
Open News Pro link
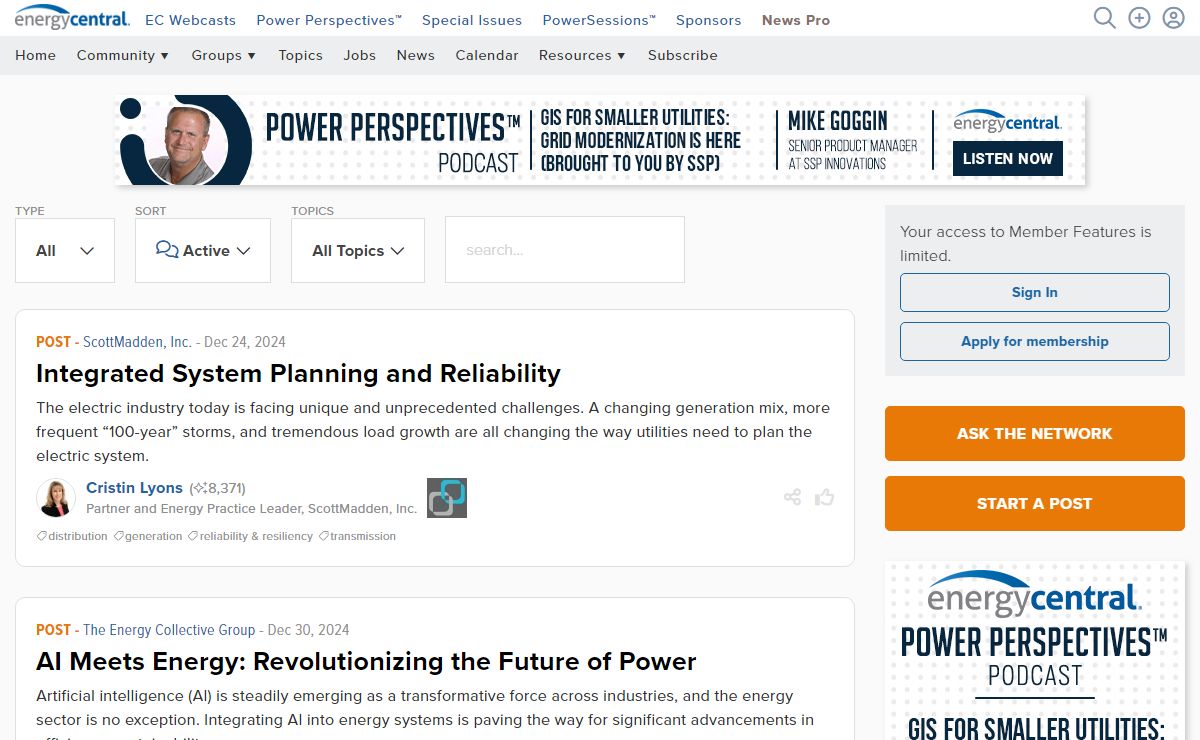796,20
